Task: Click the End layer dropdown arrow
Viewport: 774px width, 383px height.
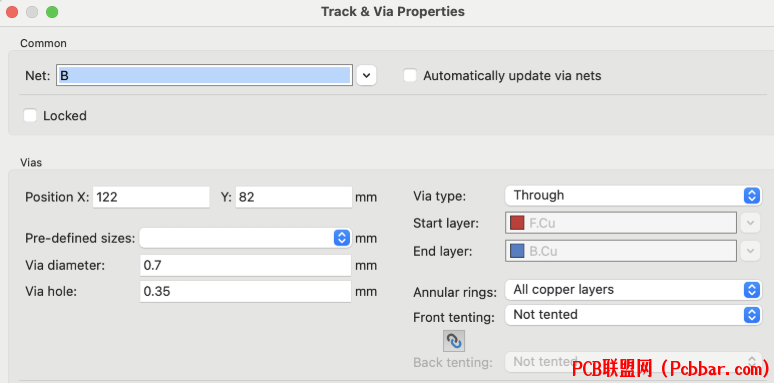Action: pyautogui.click(x=750, y=251)
